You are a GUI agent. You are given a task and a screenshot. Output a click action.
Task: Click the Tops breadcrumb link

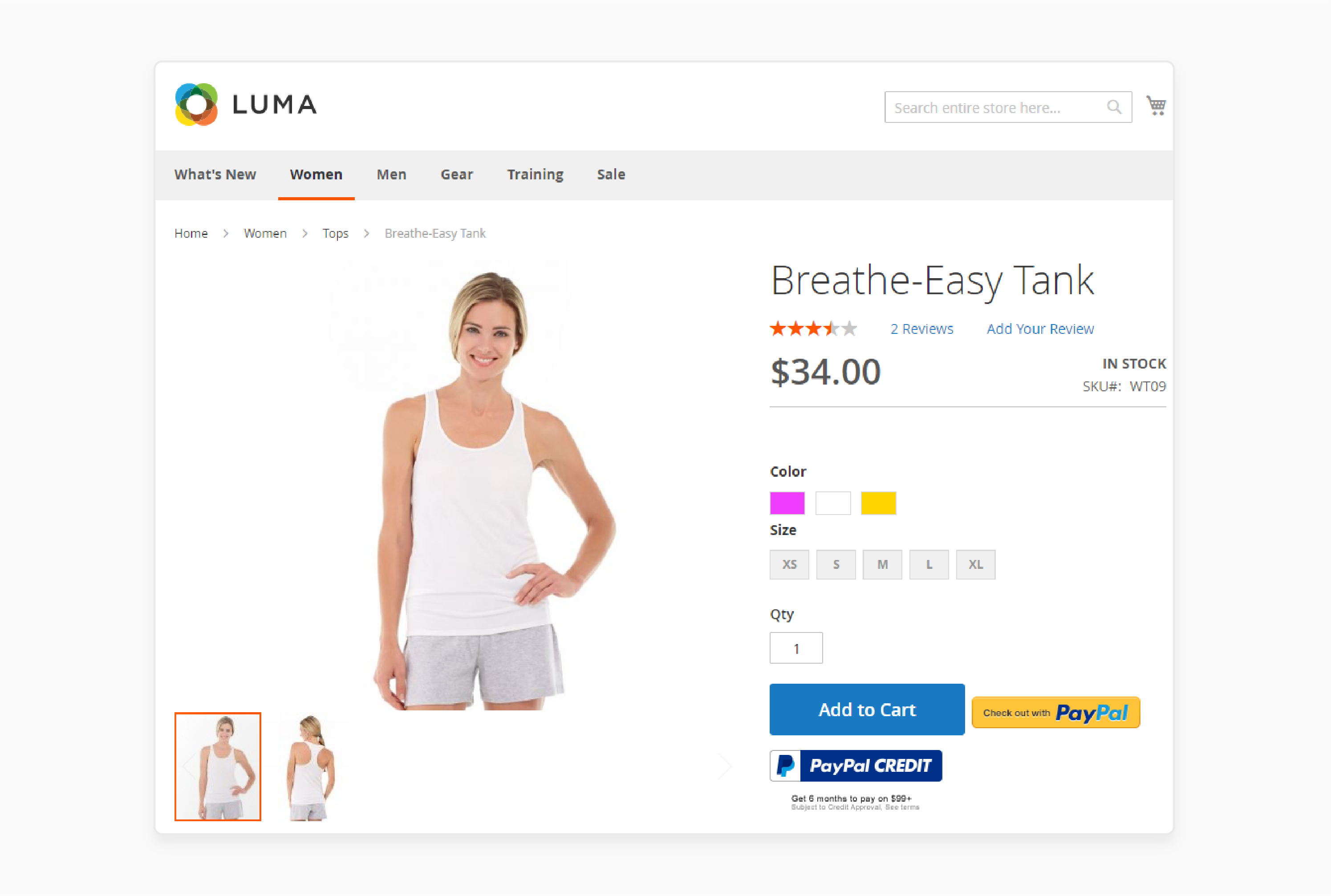[x=335, y=233]
